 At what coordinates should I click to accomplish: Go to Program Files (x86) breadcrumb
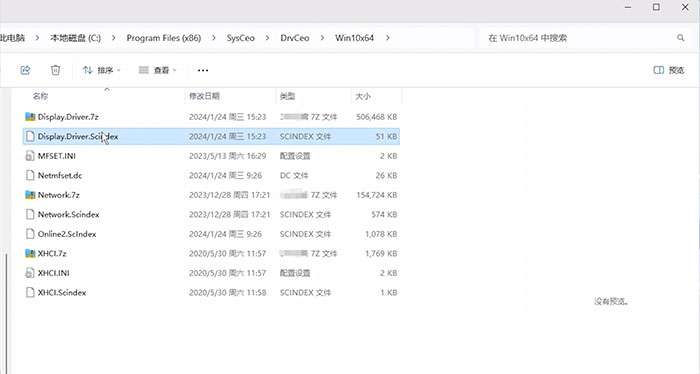[x=164, y=38]
